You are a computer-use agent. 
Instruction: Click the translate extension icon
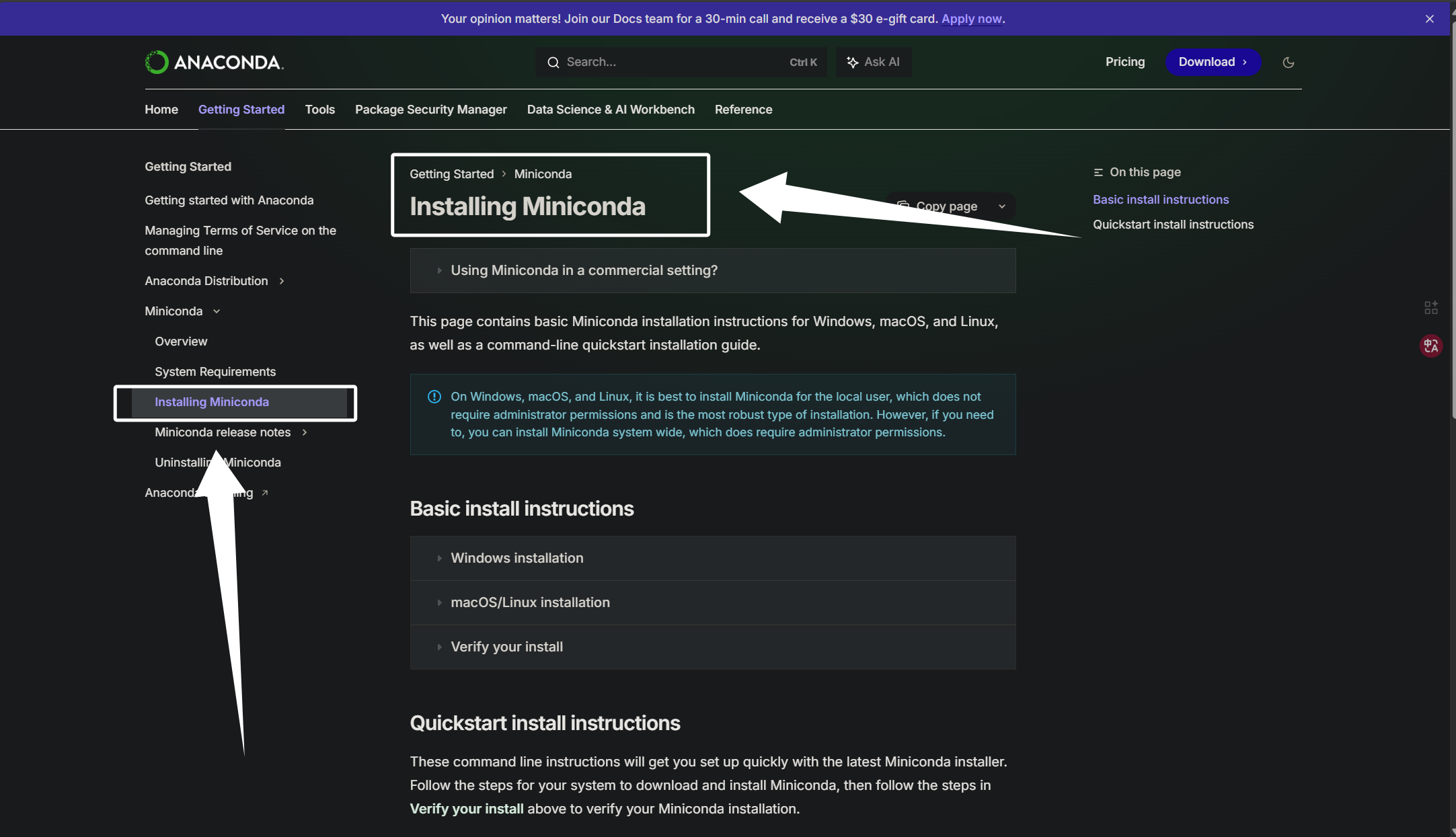pyautogui.click(x=1430, y=346)
